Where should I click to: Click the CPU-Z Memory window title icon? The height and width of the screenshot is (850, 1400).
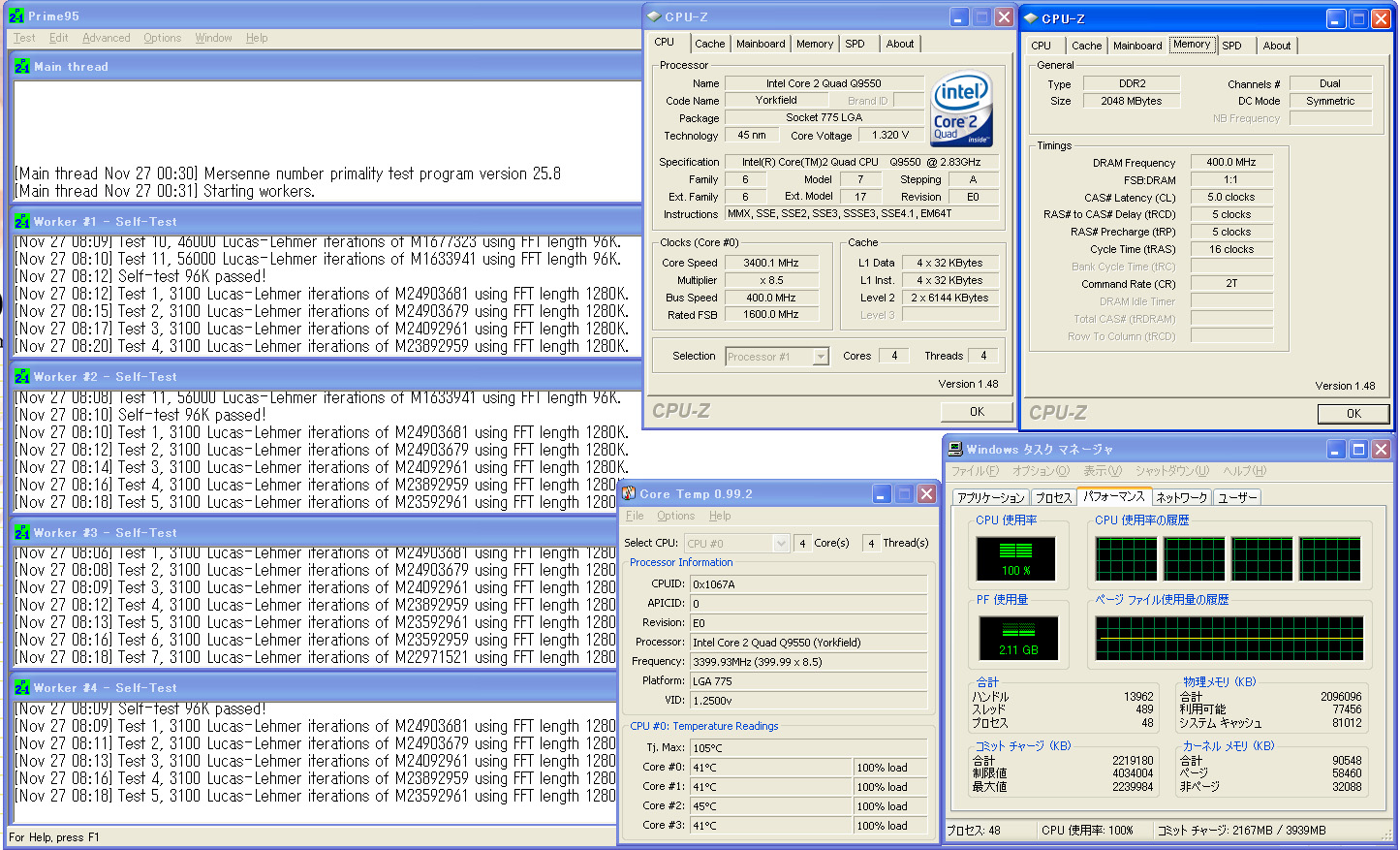pyautogui.click(x=1031, y=18)
